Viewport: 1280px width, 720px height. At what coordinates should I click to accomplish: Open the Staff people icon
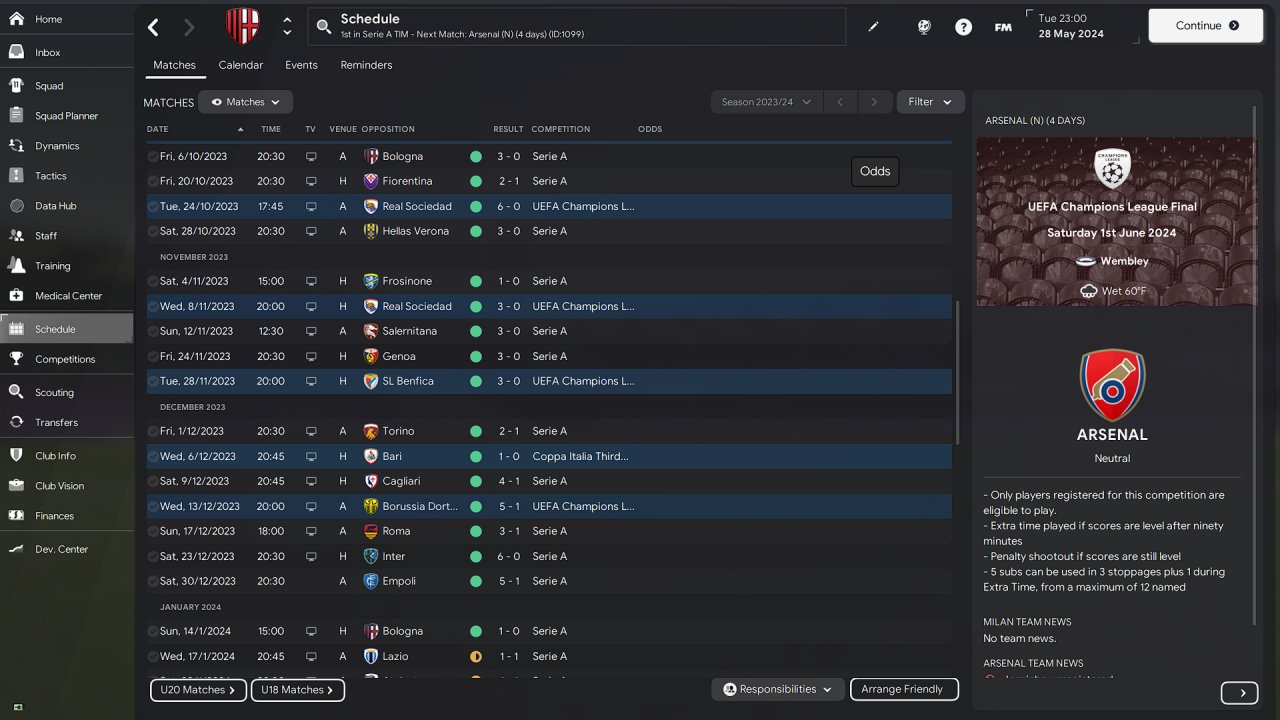(16, 236)
